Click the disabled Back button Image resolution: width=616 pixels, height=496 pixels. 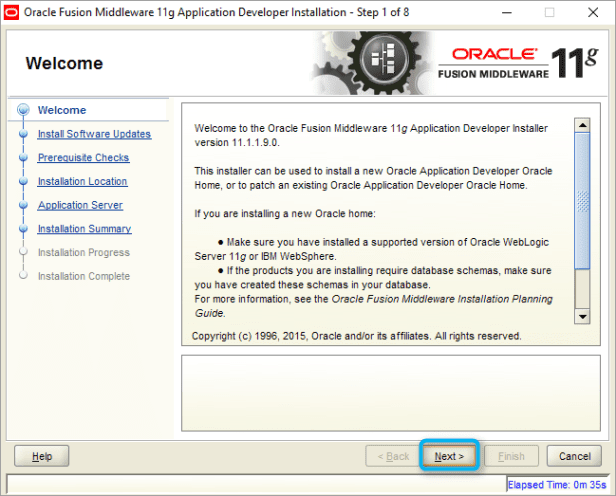(393, 456)
